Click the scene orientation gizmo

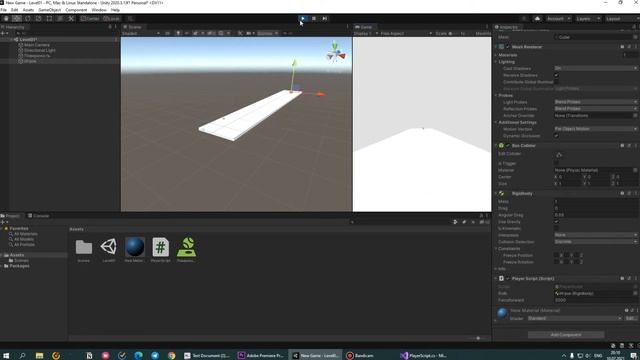click(336, 53)
